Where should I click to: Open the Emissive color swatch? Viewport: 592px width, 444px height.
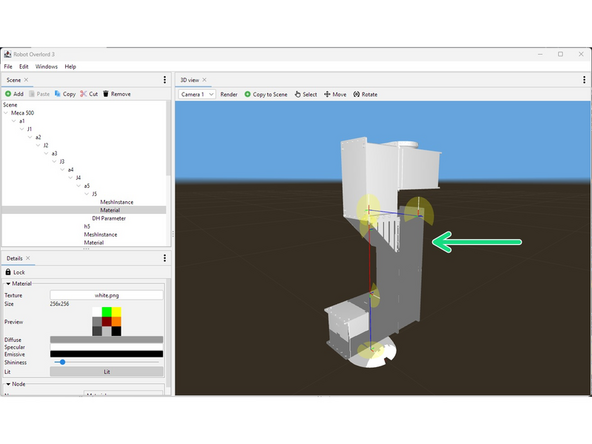106,354
